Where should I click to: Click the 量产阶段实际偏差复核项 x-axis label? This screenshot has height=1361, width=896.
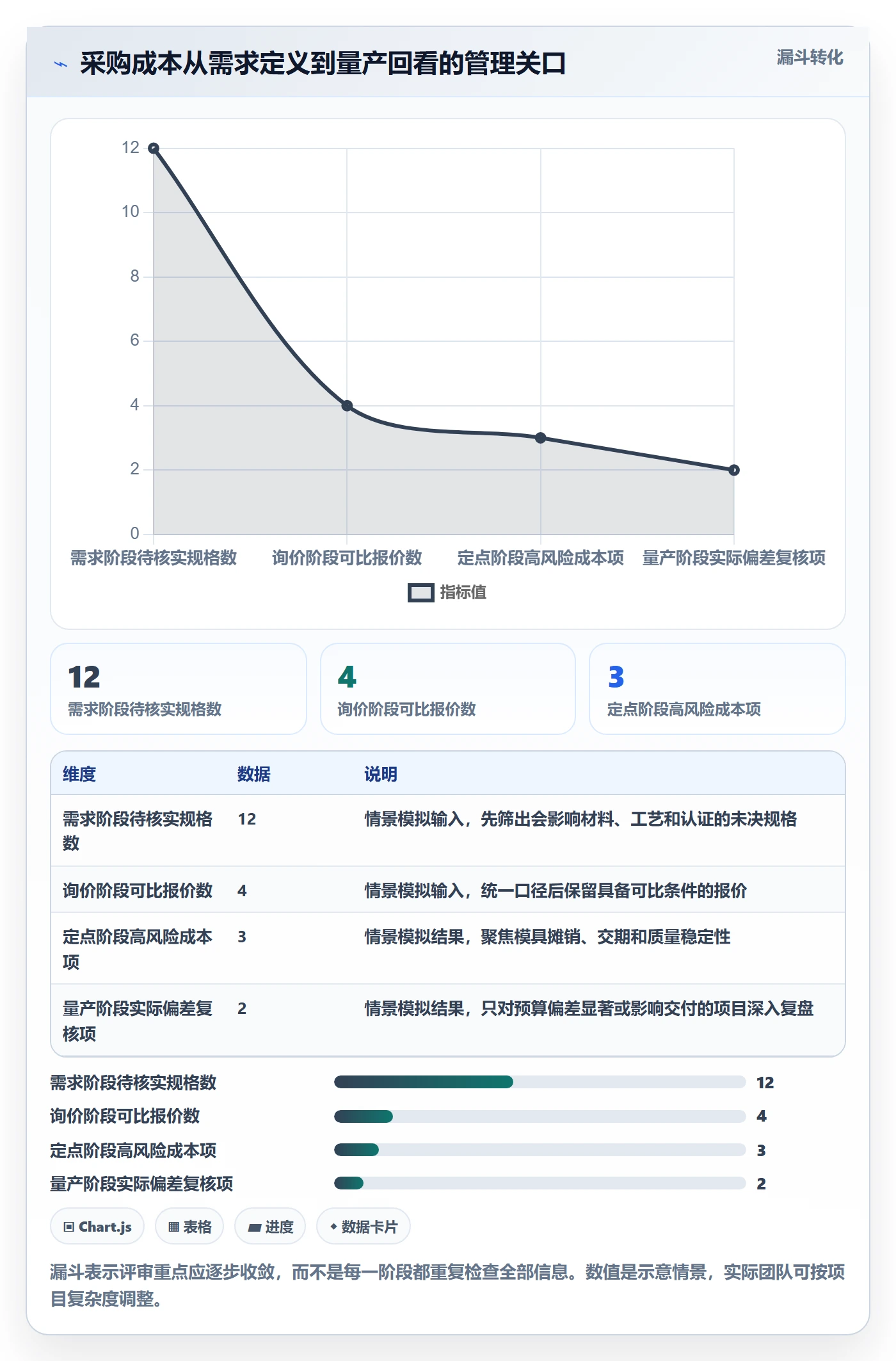pyautogui.click(x=734, y=558)
